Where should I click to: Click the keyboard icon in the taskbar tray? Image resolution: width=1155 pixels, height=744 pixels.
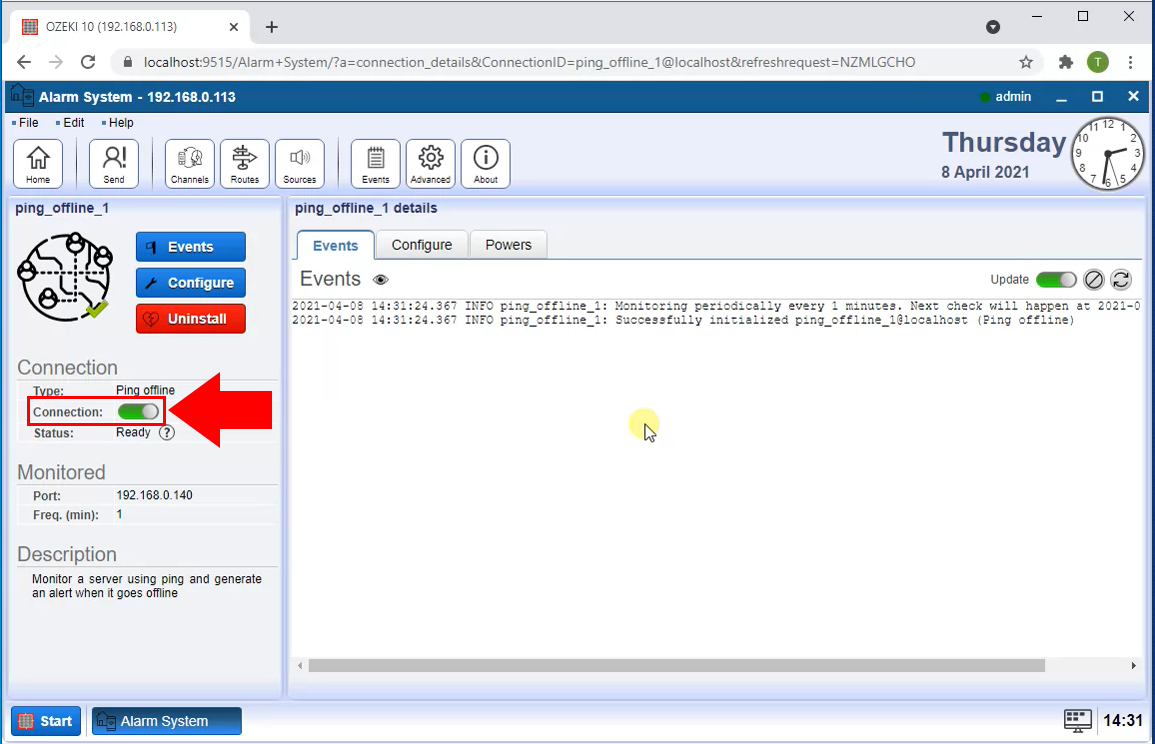(x=1078, y=720)
